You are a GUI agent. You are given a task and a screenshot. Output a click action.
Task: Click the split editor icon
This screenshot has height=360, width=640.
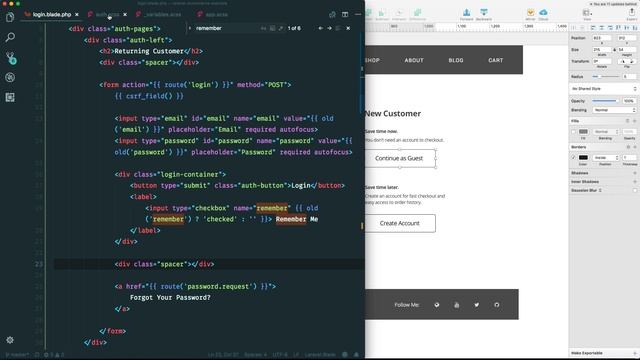(x=345, y=14)
